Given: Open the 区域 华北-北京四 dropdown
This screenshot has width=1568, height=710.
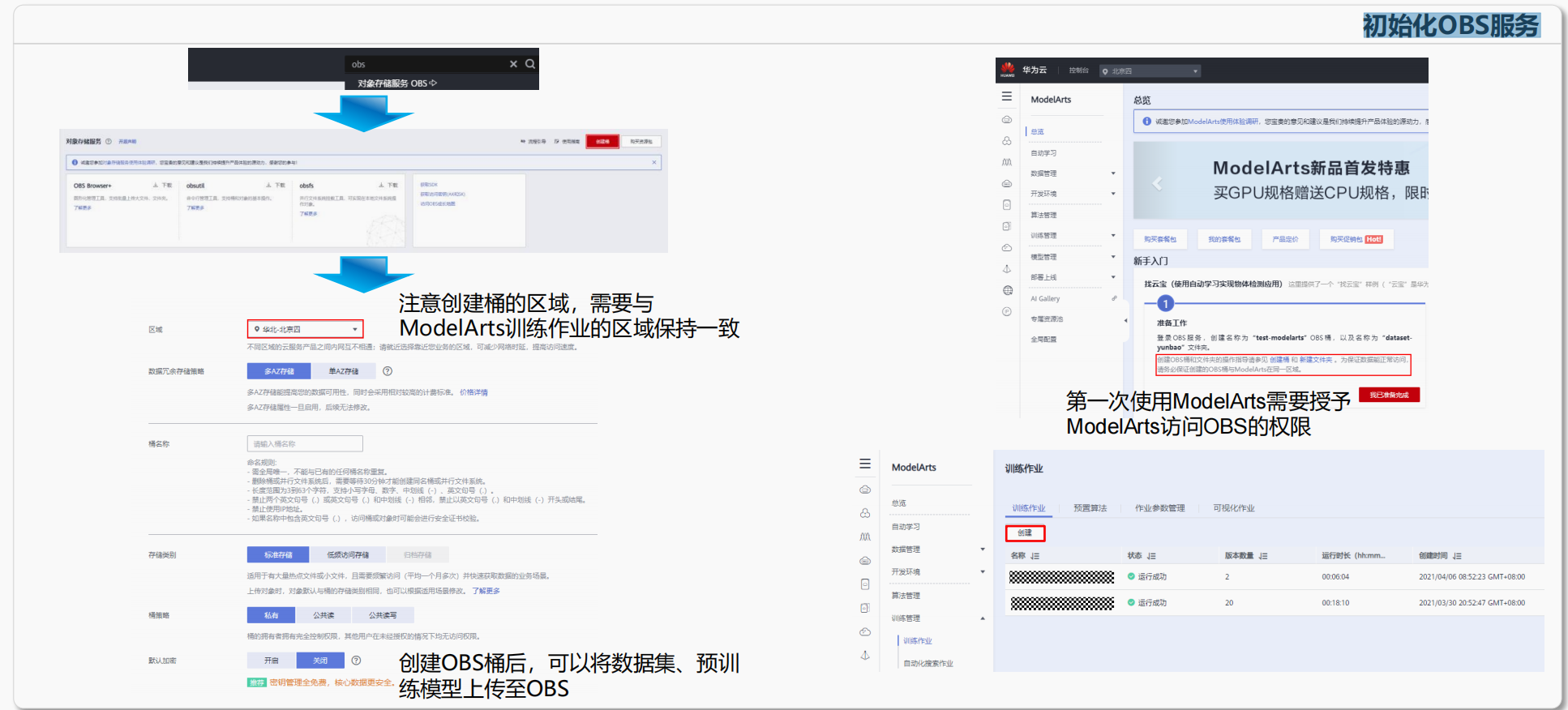Looking at the screenshot, I should click(x=306, y=329).
